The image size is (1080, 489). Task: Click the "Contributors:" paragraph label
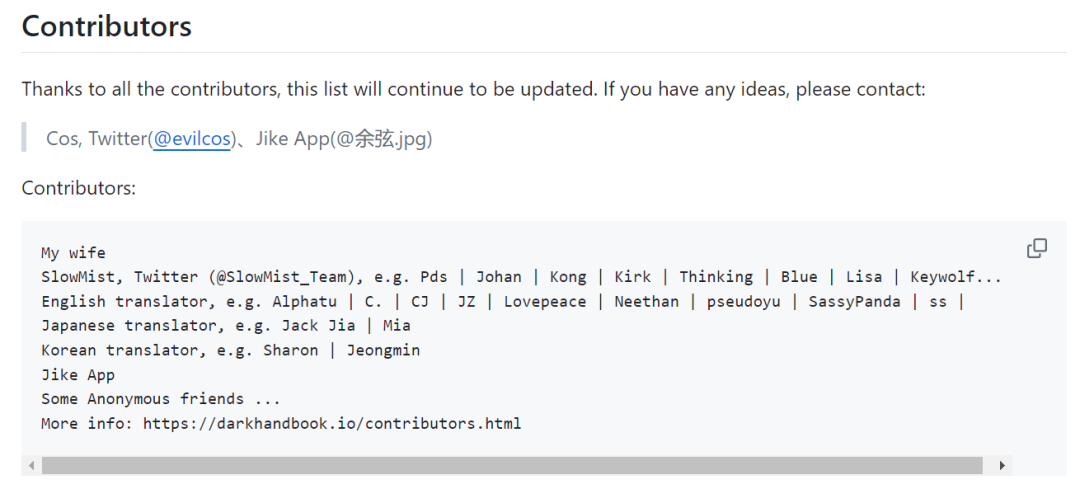79,188
